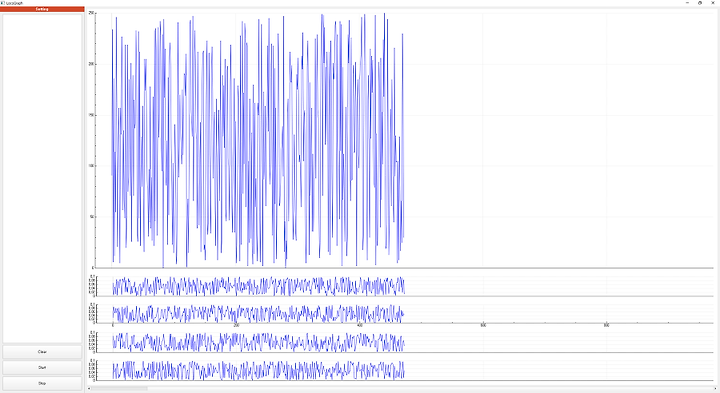The height and width of the screenshot is (393, 720).
Task: Click the bottom small waveform plot
Action: coord(404,370)
